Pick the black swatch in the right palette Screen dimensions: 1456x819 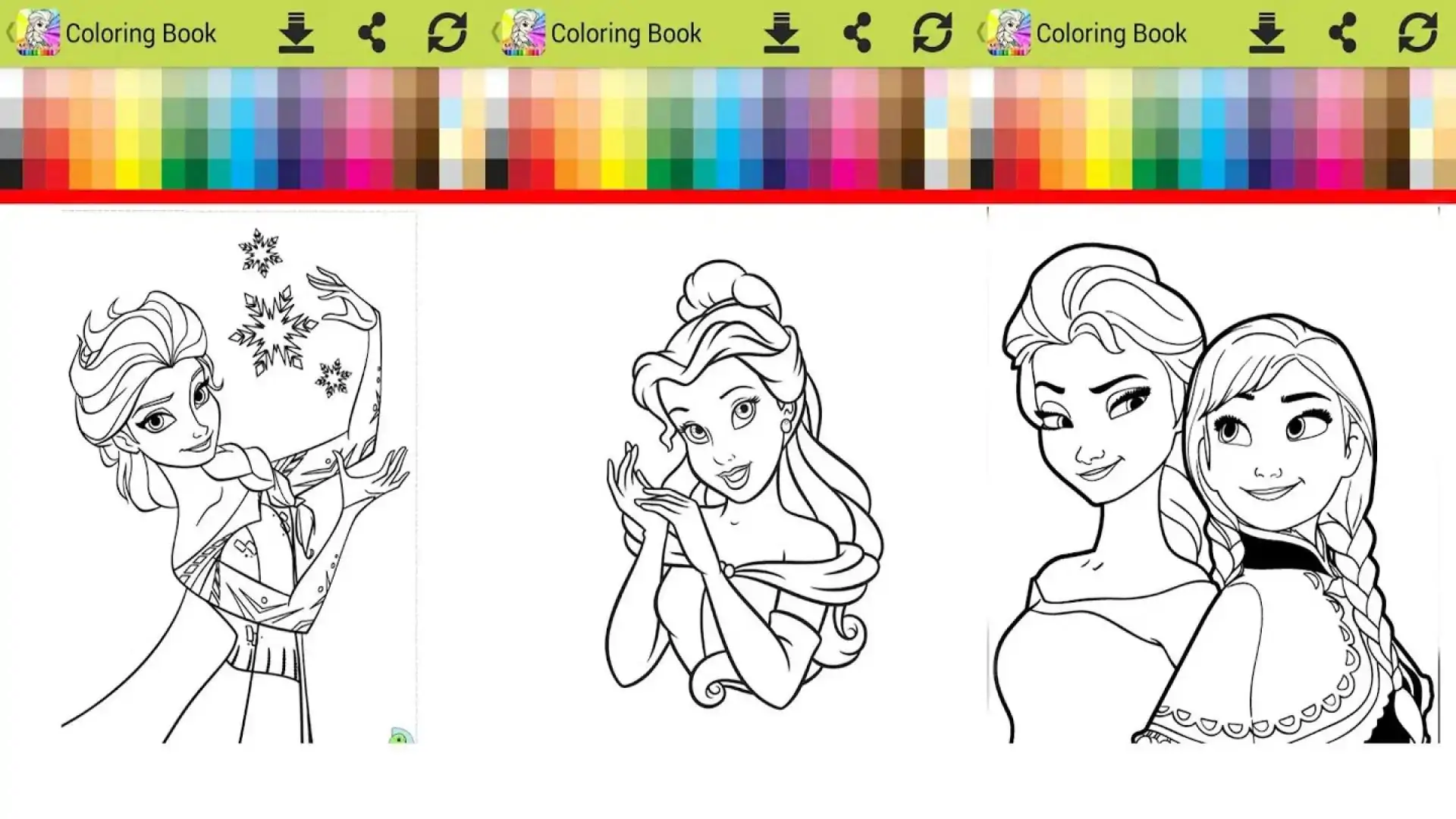982,174
